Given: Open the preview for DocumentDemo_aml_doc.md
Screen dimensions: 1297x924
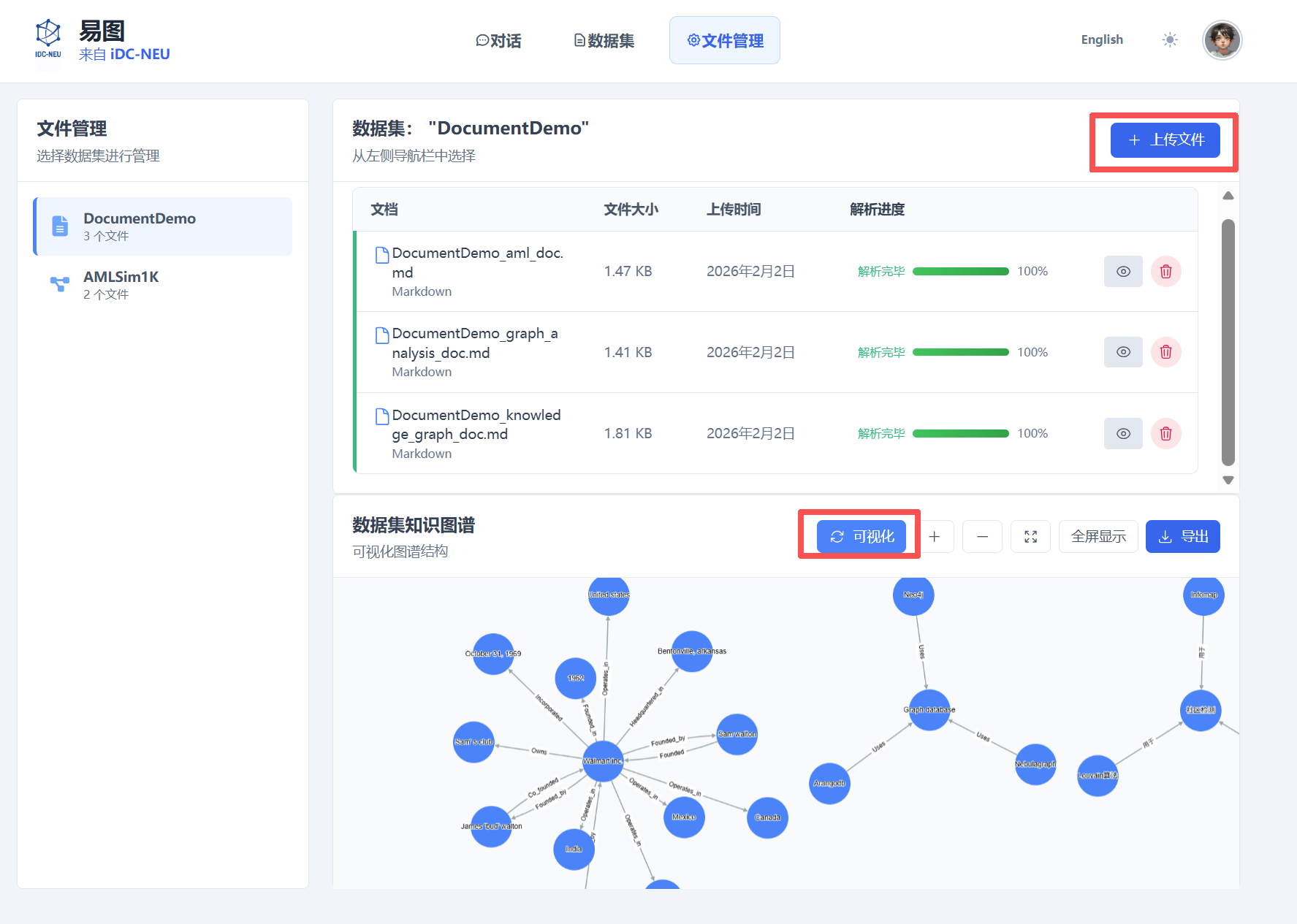Looking at the screenshot, I should (x=1123, y=271).
